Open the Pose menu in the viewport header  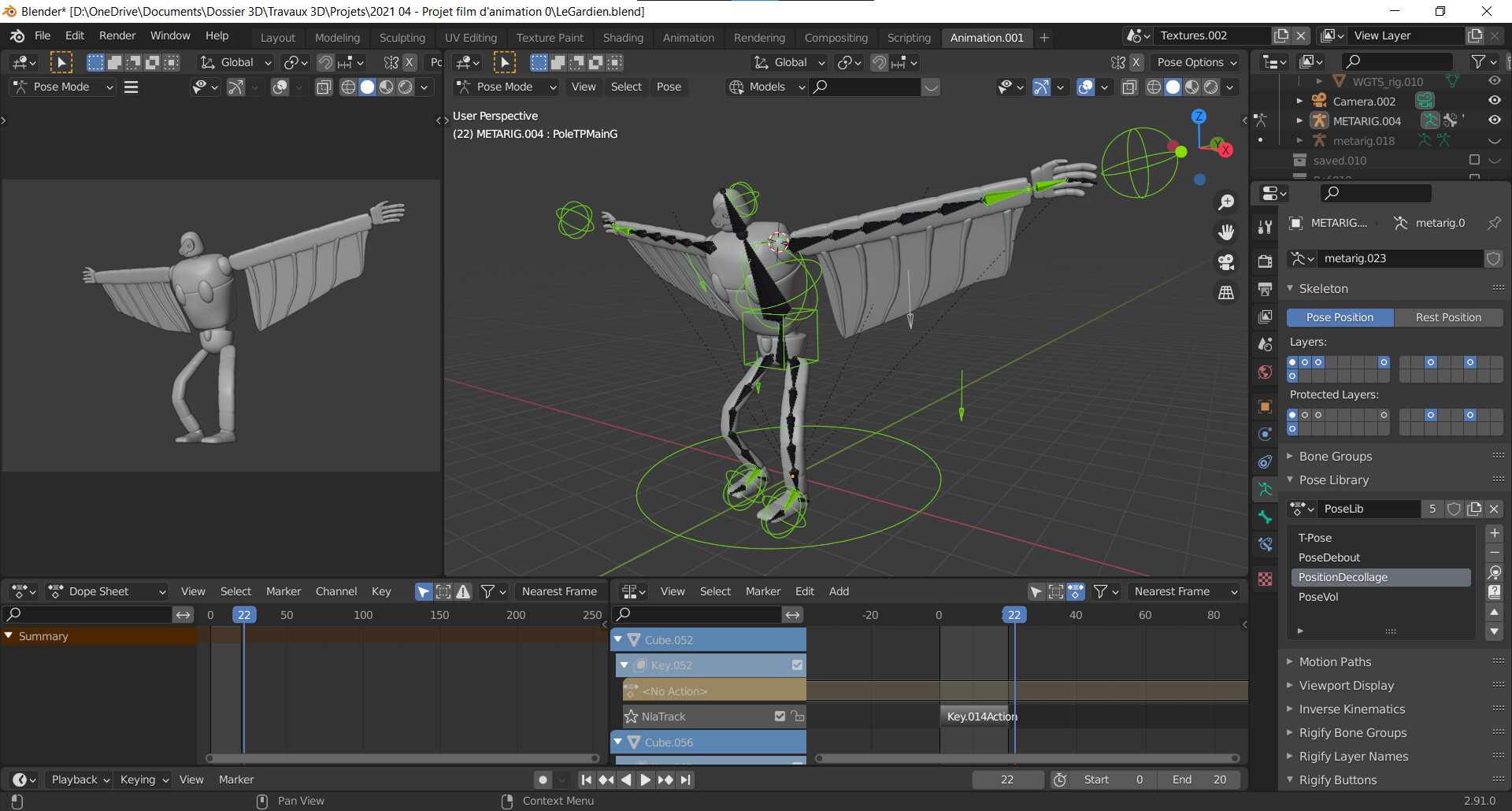[x=669, y=87]
